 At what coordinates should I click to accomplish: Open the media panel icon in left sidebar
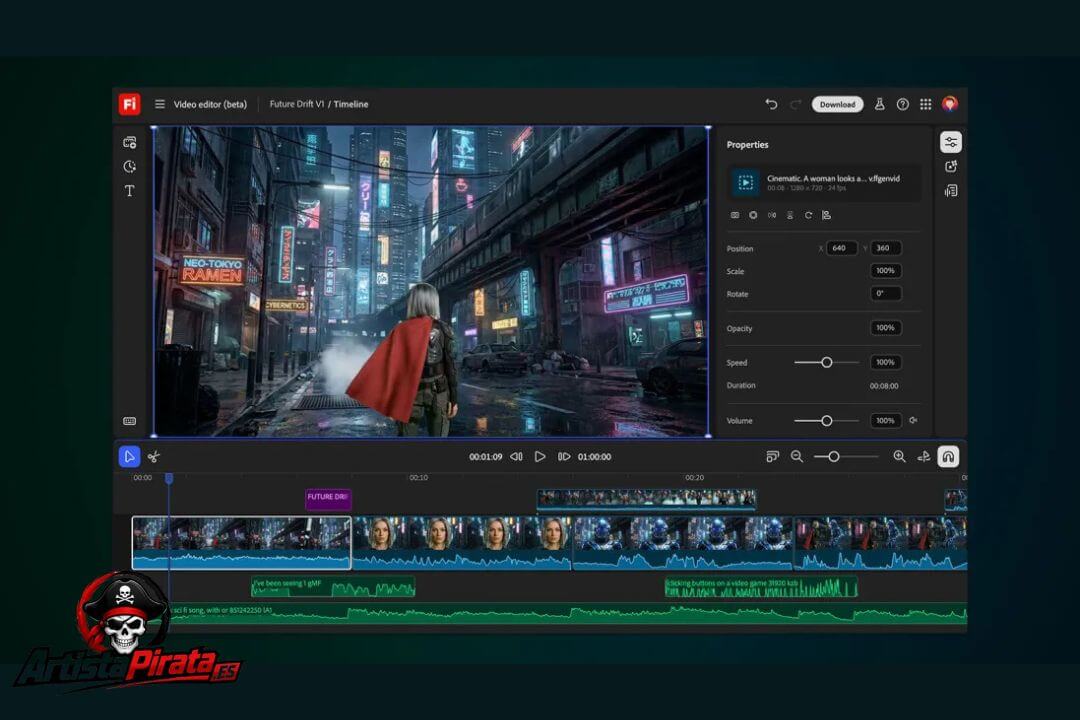coord(129,143)
